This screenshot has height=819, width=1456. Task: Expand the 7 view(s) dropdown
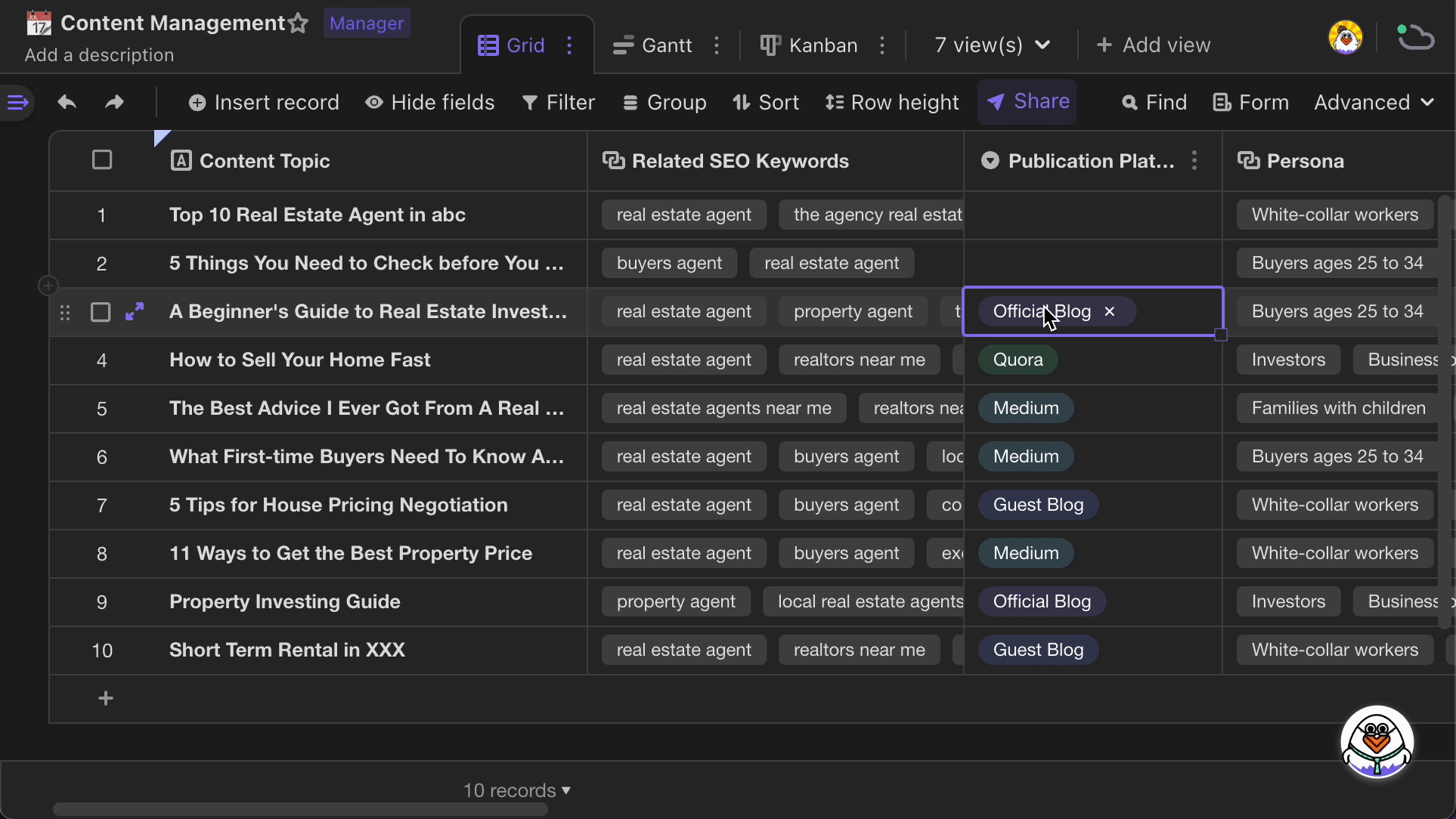click(991, 45)
